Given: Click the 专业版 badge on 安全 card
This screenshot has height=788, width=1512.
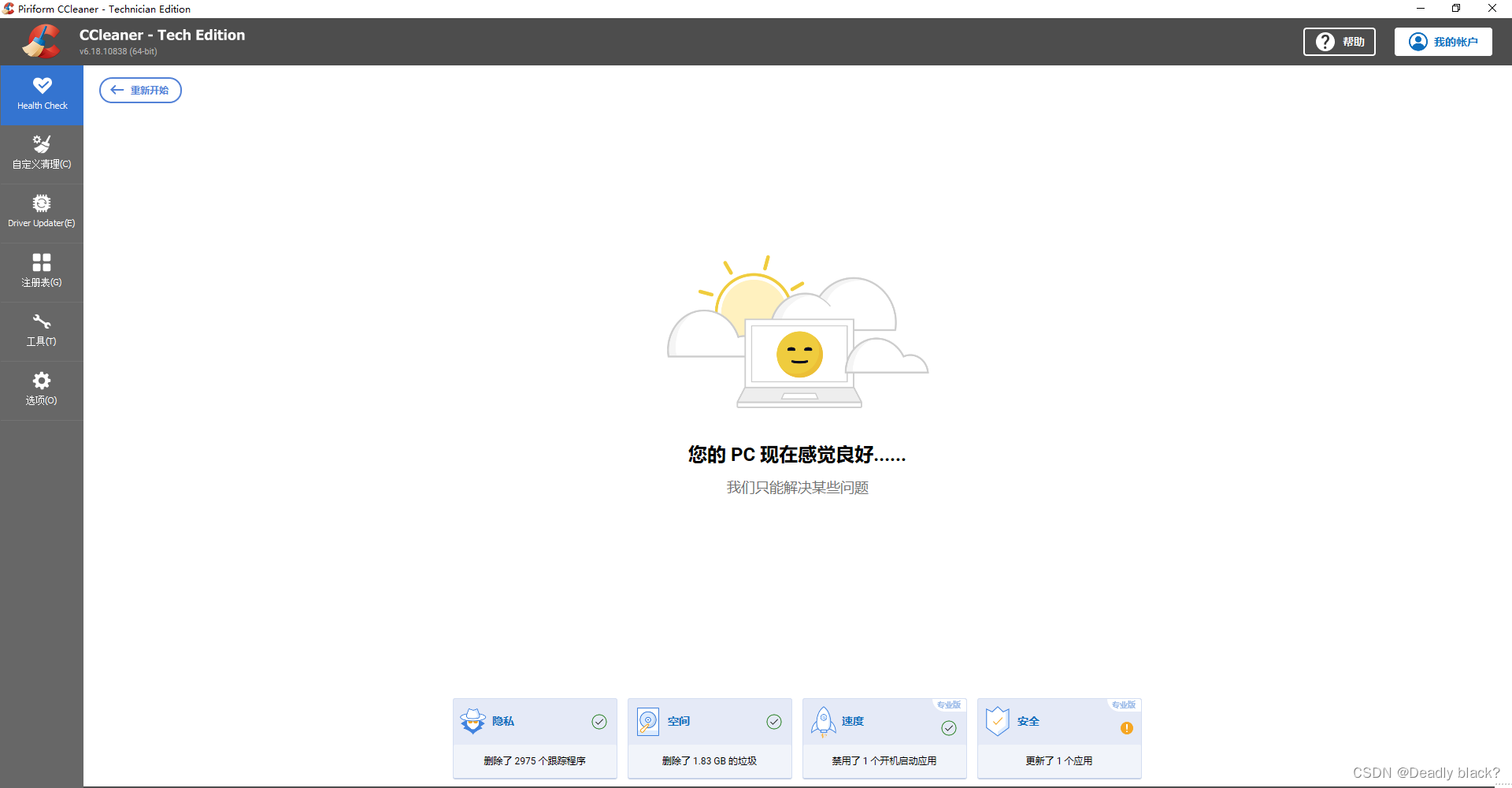Looking at the screenshot, I should [1124, 704].
